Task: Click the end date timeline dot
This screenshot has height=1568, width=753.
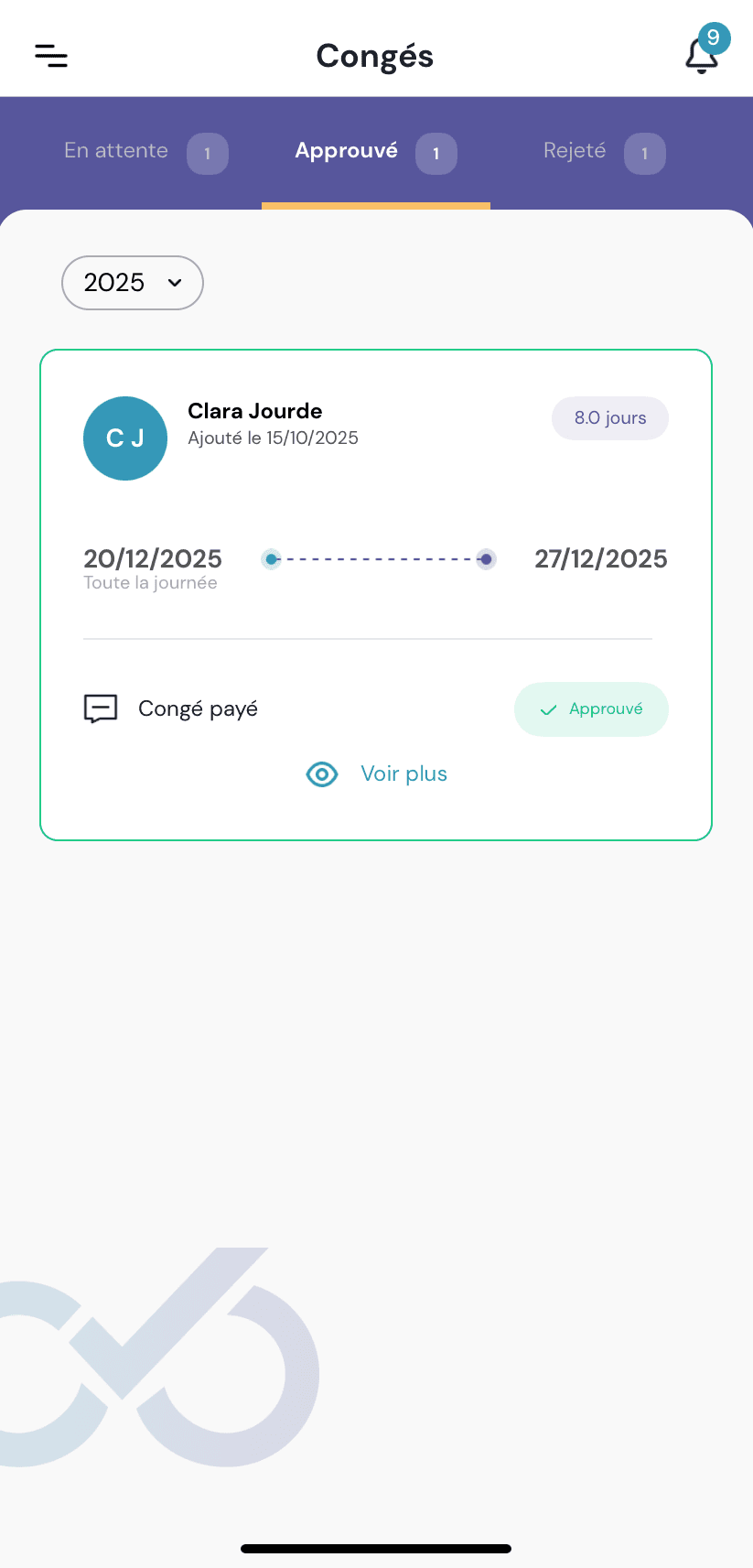Action: (487, 559)
